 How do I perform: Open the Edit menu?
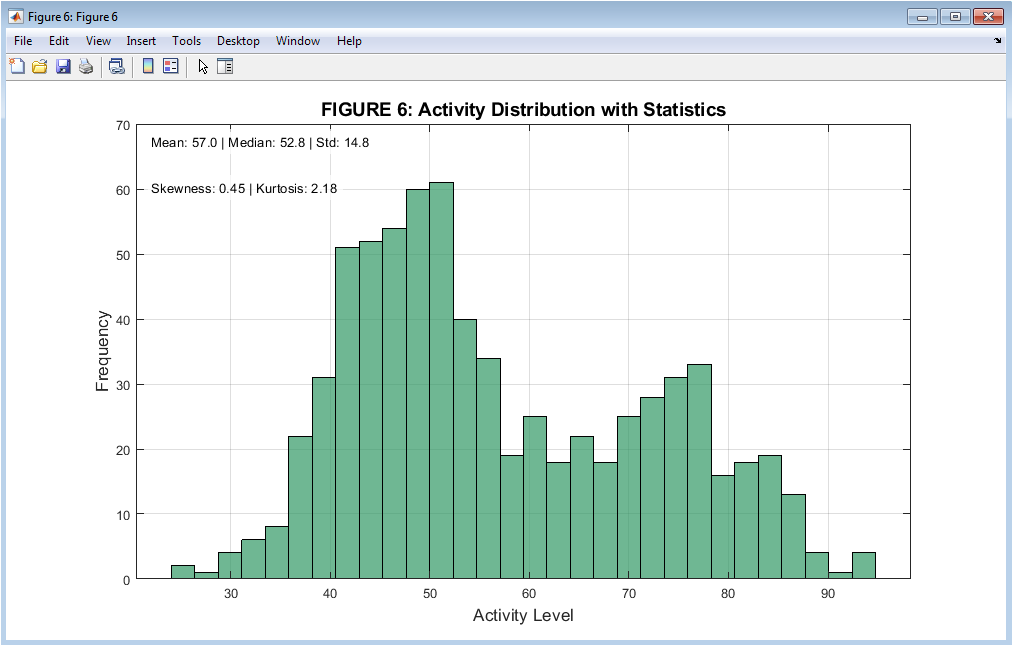(x=59, y=41)
